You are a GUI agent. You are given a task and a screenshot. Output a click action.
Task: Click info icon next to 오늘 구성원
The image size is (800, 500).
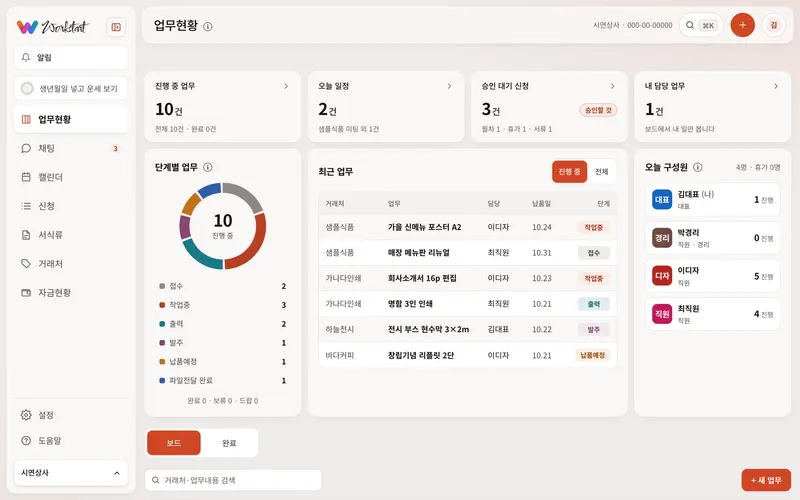[697, 167]
